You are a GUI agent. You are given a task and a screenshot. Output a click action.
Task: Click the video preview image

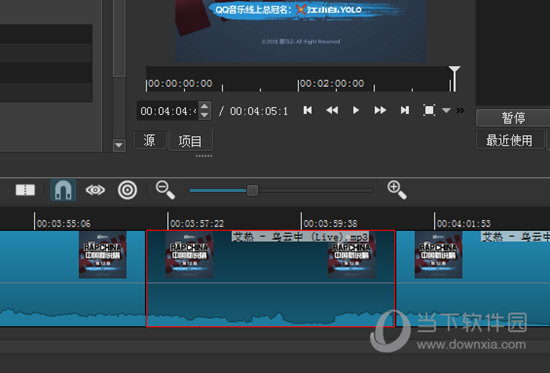click(301, 31)
